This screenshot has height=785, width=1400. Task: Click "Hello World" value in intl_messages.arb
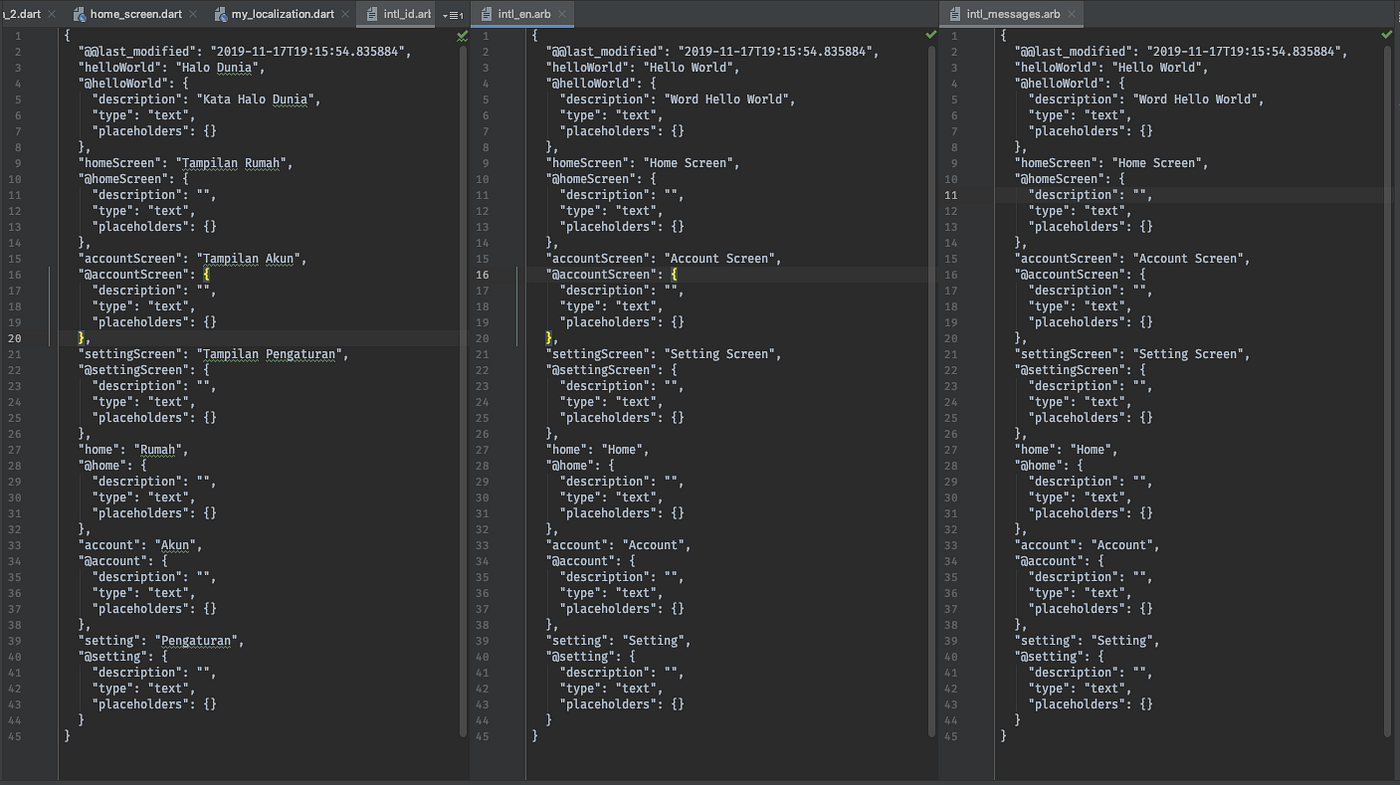(1159, 67)
